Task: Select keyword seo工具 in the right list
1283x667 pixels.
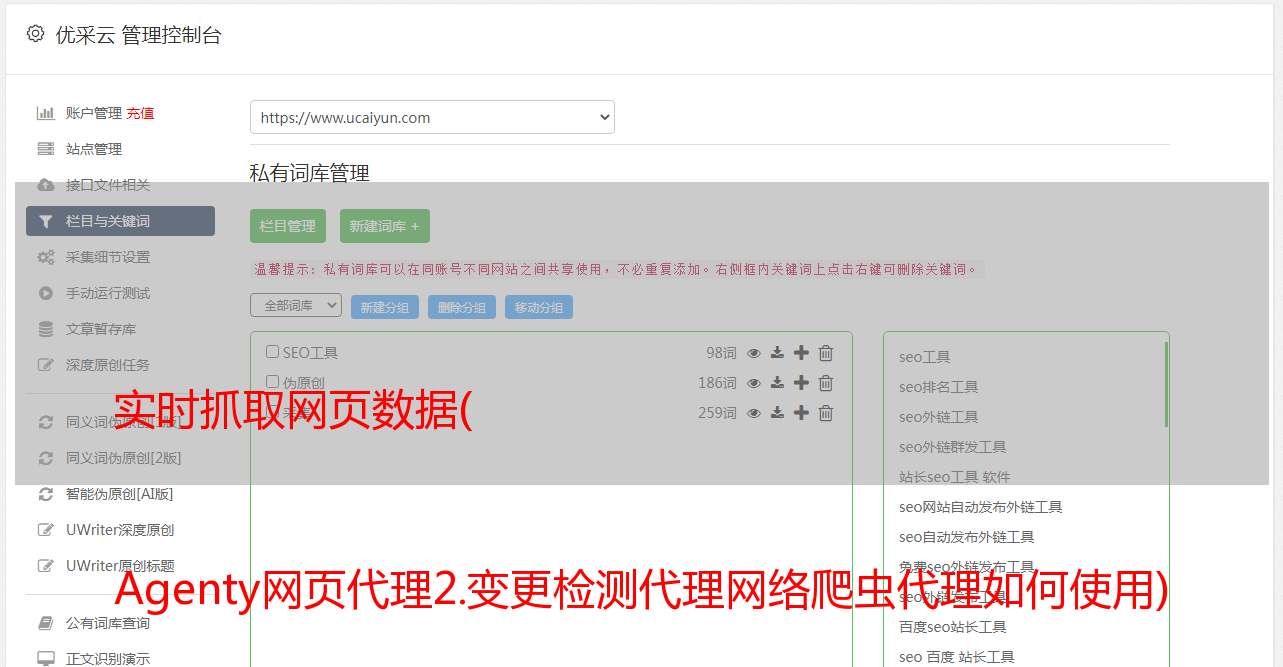Action: tap(925, 357)
